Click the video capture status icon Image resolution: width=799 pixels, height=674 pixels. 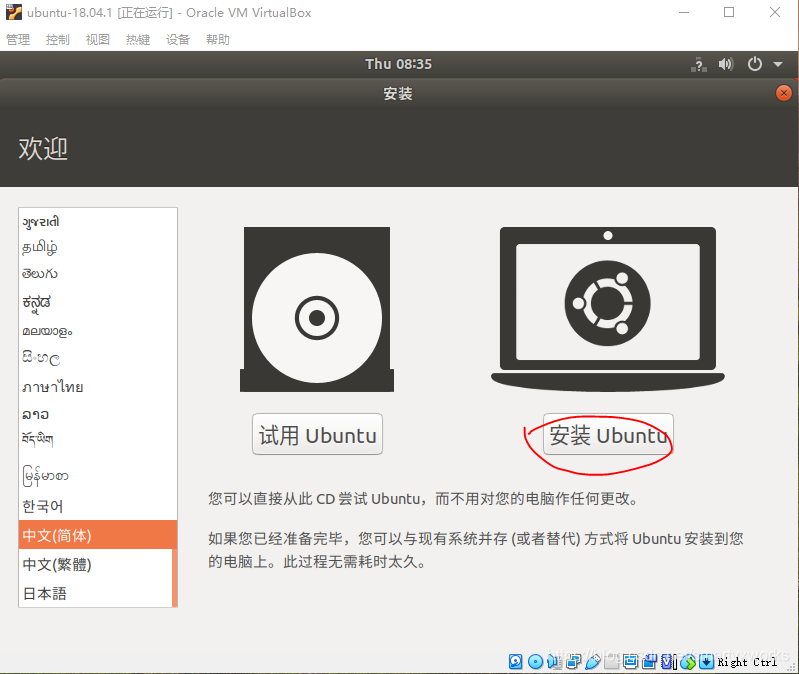649,661
